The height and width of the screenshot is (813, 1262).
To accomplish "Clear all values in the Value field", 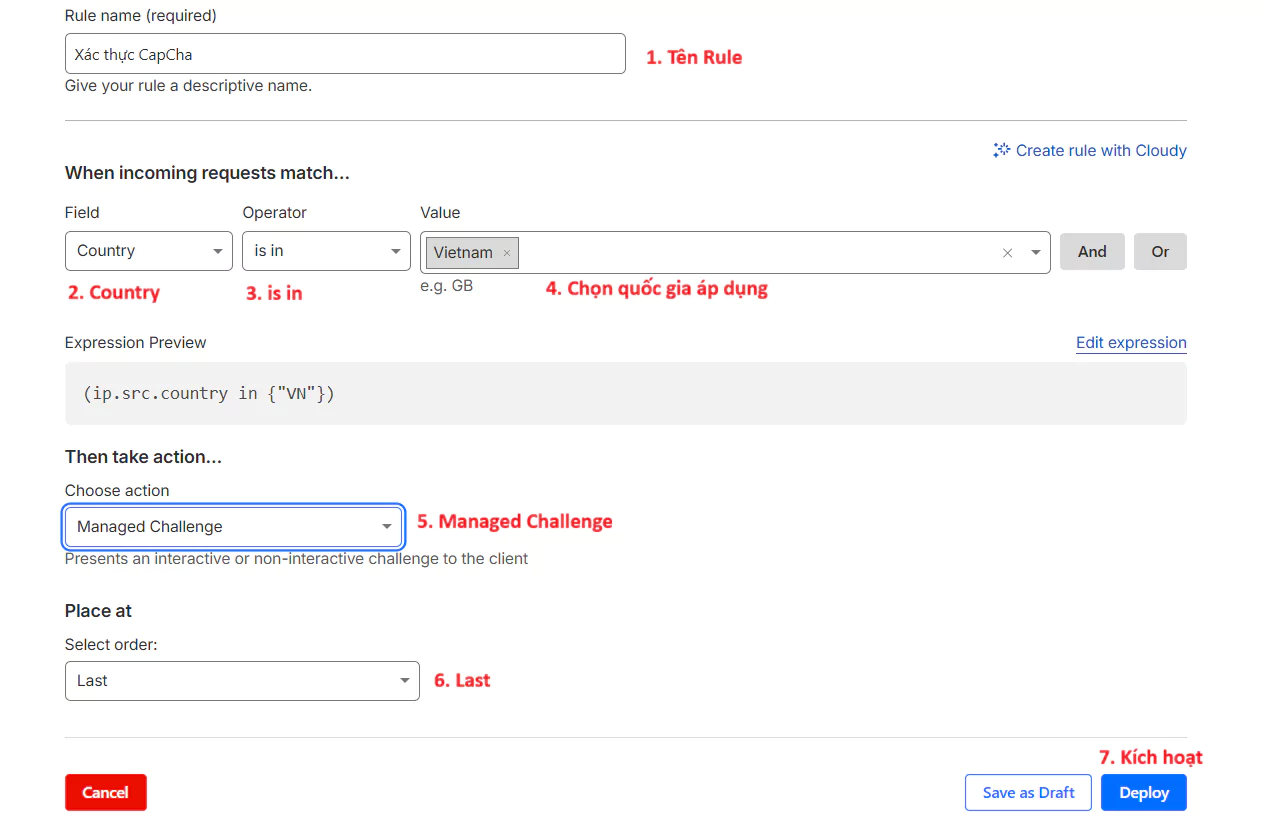I will coord(1008,253).
